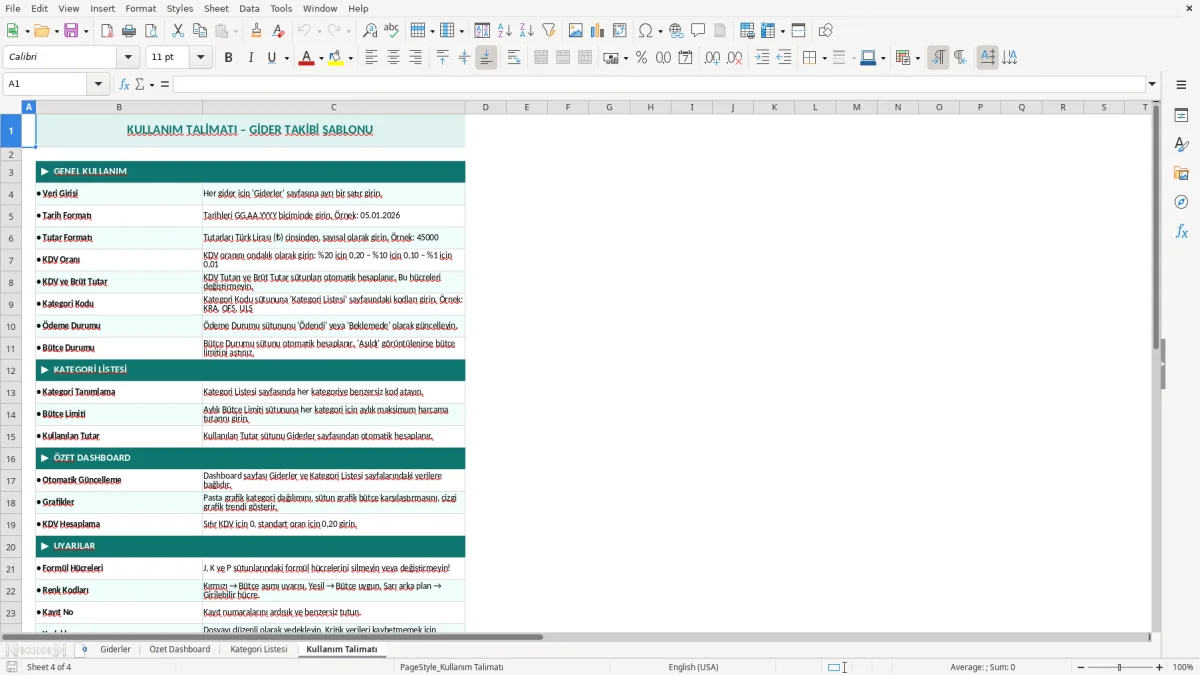Click PageStyle_Kullanım Talimatı in status bar

pos(451,667)
